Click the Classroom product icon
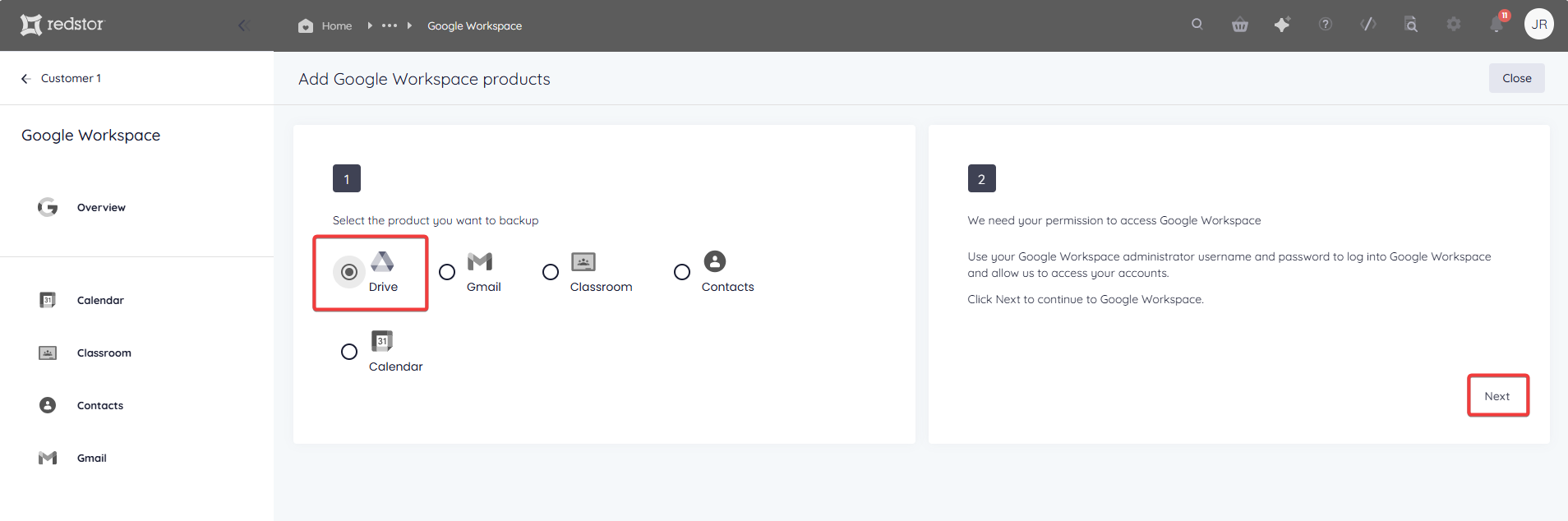 click(x=583, y=261)
